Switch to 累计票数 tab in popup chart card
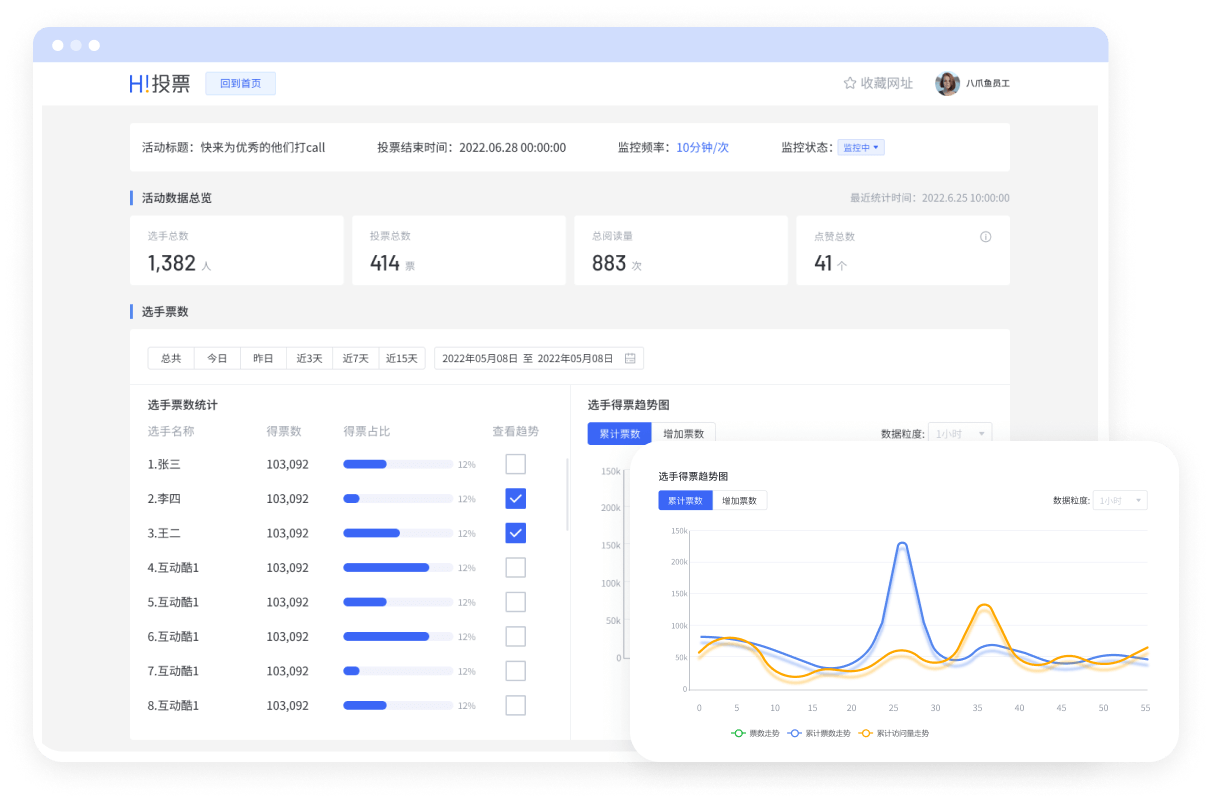This screenshot has width=1213, height=802. 685,500
